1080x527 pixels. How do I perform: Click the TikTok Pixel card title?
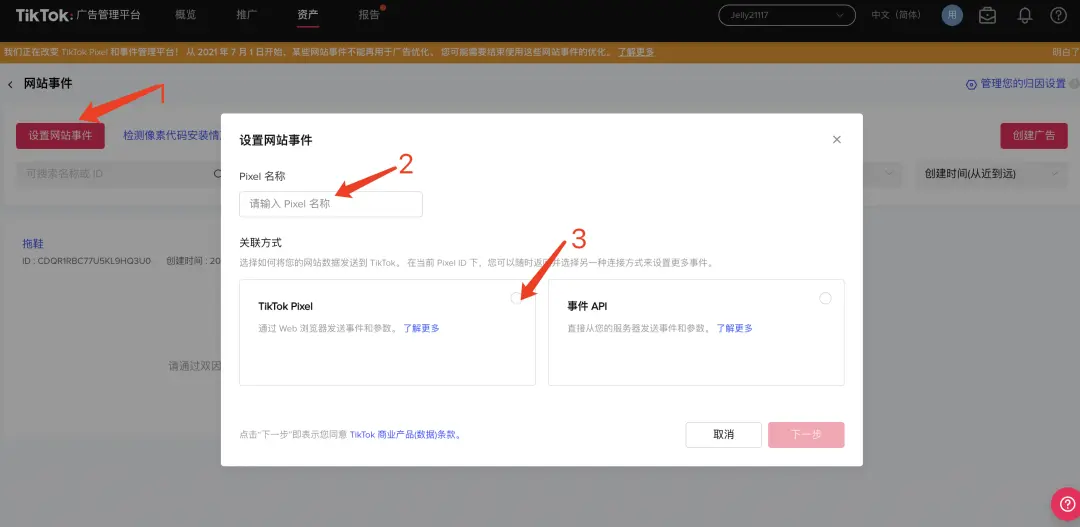point(285,306)
